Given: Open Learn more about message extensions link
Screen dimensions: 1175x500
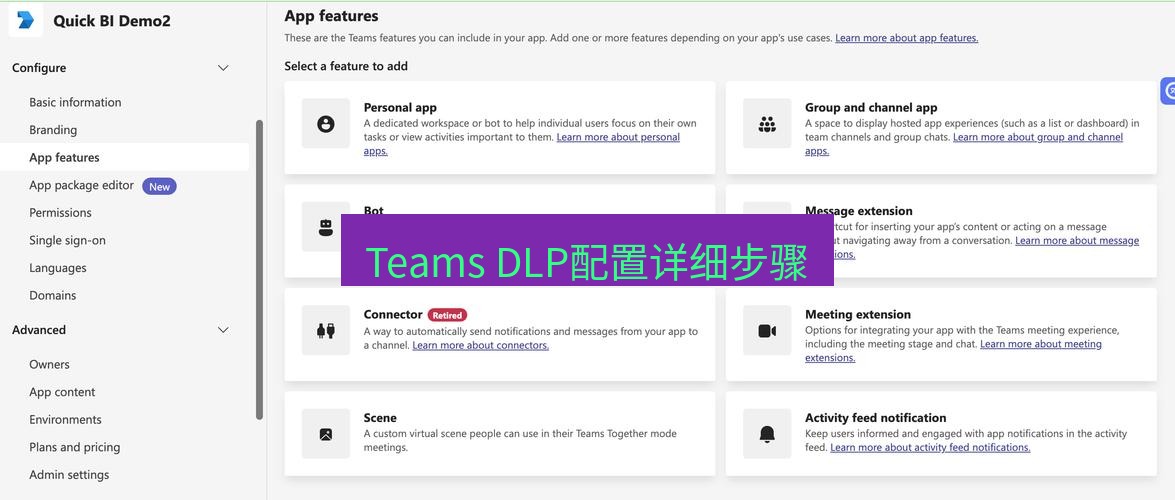Looking at the screenshot, I should [1077, 241].
